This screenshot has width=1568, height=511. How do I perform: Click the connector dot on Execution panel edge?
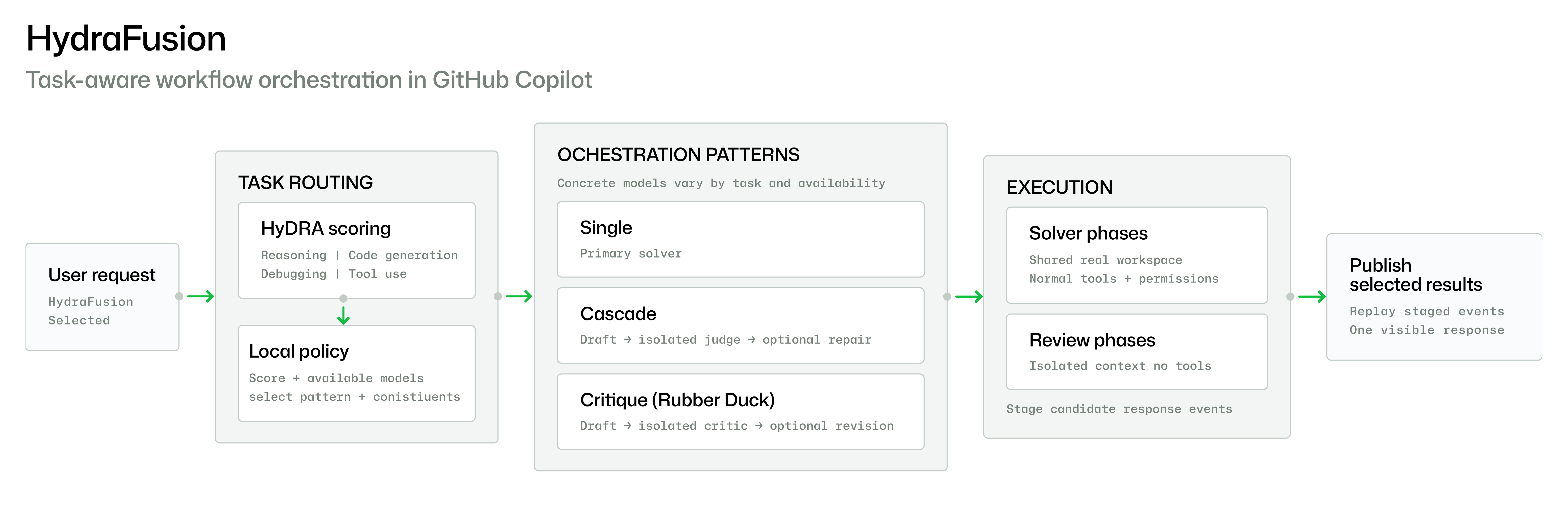click(x=1290, y=297)
